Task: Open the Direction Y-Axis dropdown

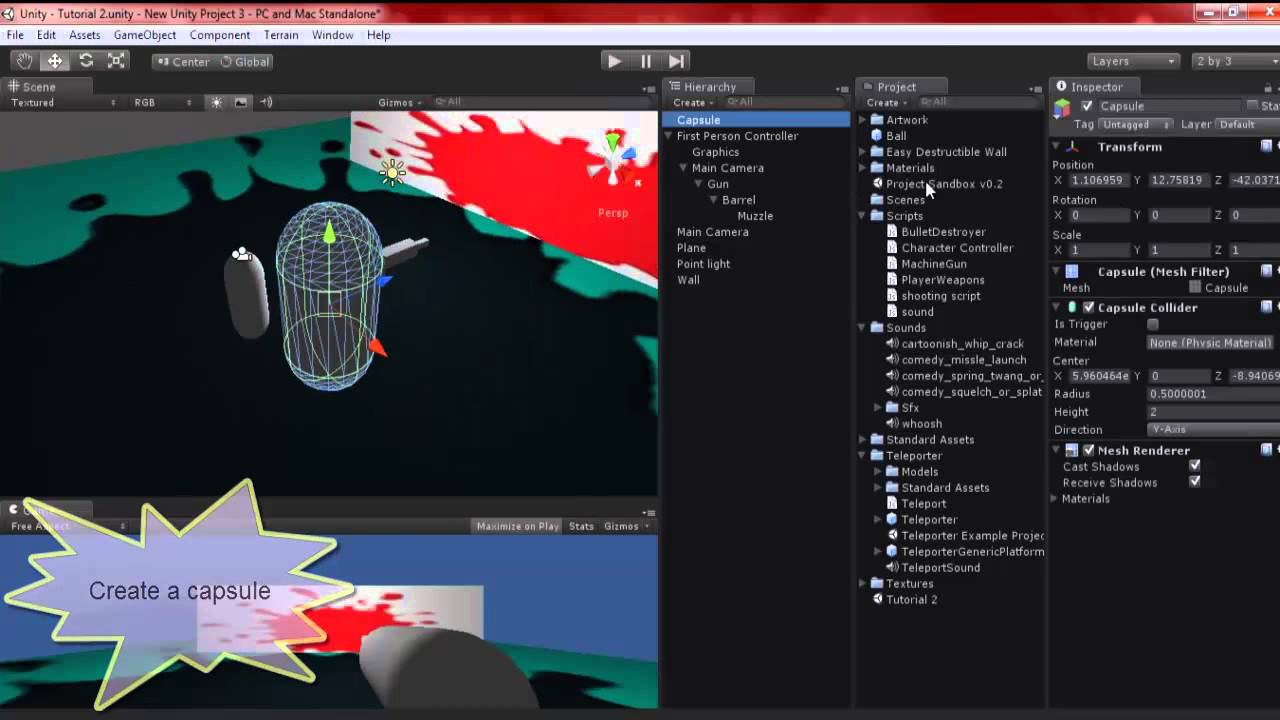Action: click(1213, 430)
